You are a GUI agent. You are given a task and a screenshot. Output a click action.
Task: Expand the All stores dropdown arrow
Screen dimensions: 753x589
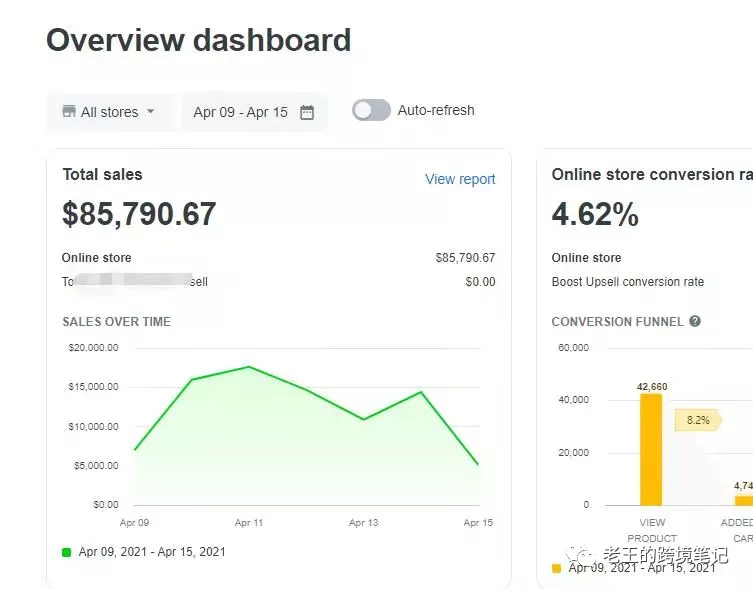click(x=151, y=112)
